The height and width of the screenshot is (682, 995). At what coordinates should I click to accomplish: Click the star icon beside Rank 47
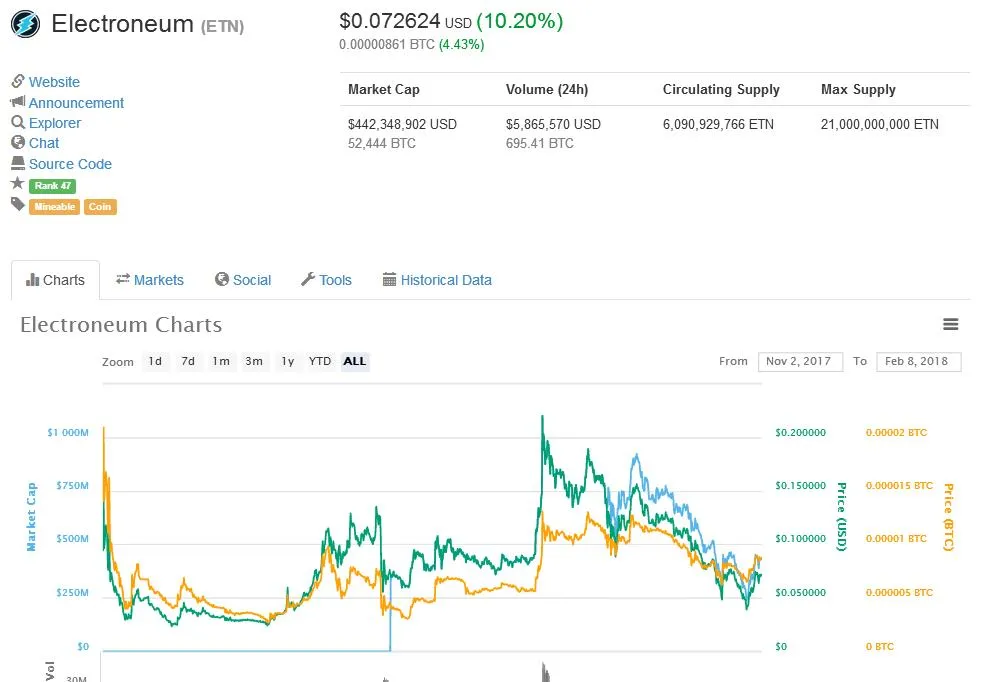click(x=18, y=183)
